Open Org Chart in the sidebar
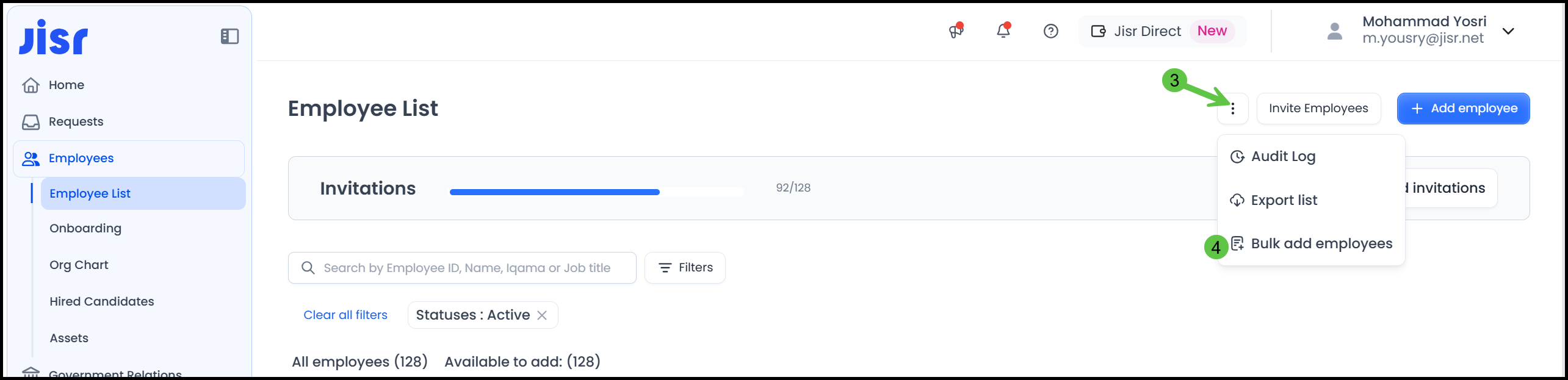 coord(79,265)
